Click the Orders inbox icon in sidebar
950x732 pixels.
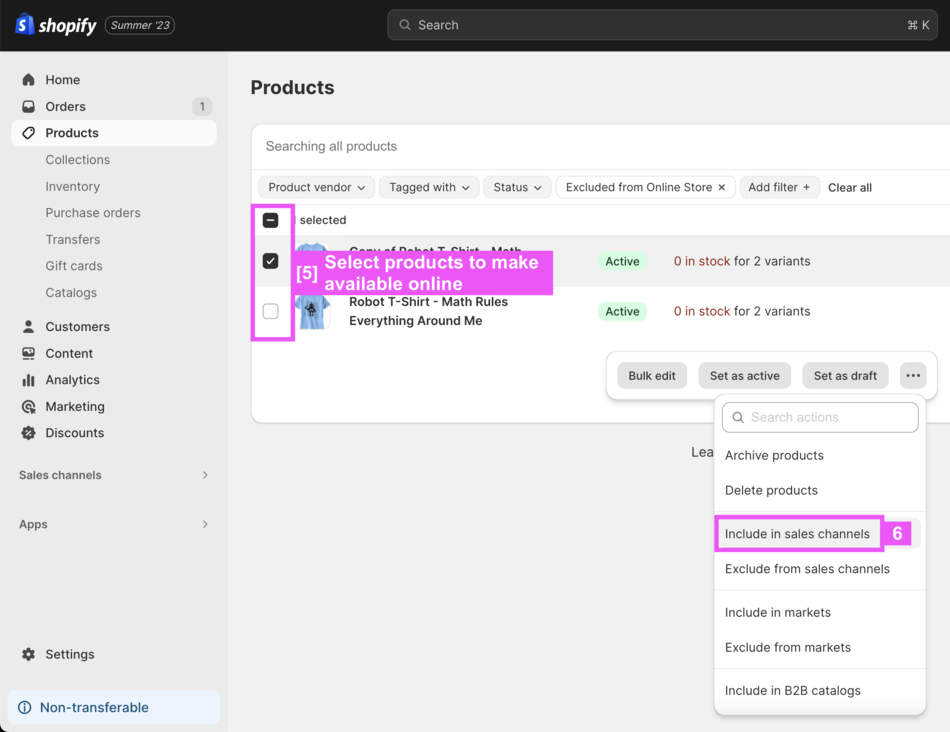[x=28, y=107]
